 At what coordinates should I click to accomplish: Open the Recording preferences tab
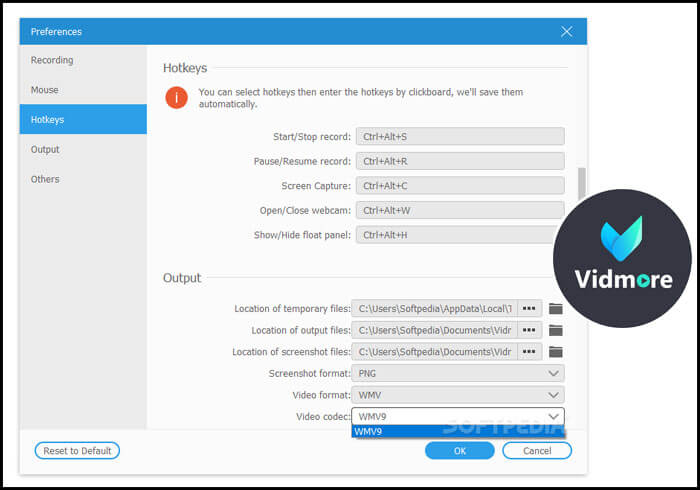[x=83, y=60]
